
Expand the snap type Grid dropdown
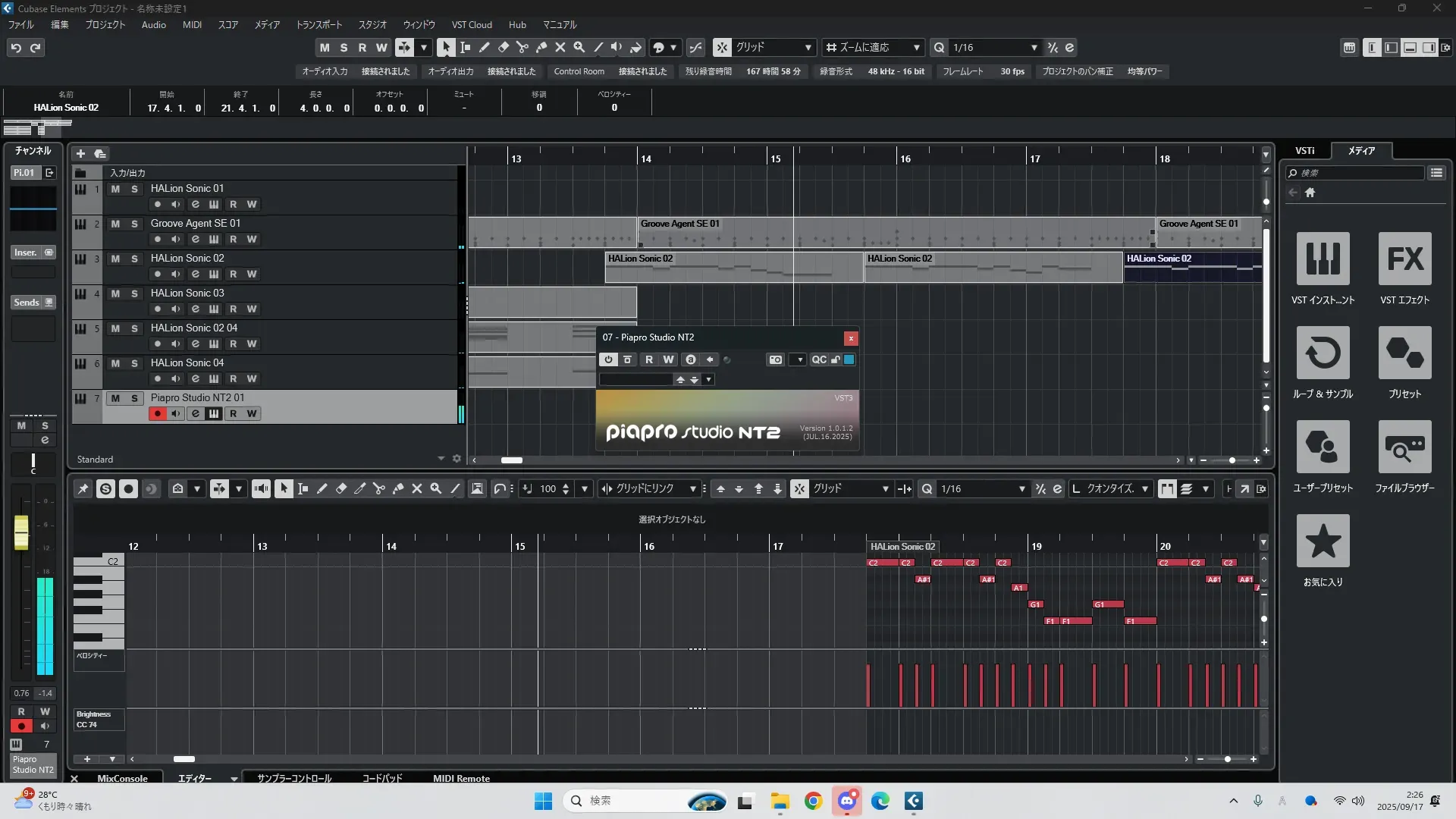click(x=808, y=47)
